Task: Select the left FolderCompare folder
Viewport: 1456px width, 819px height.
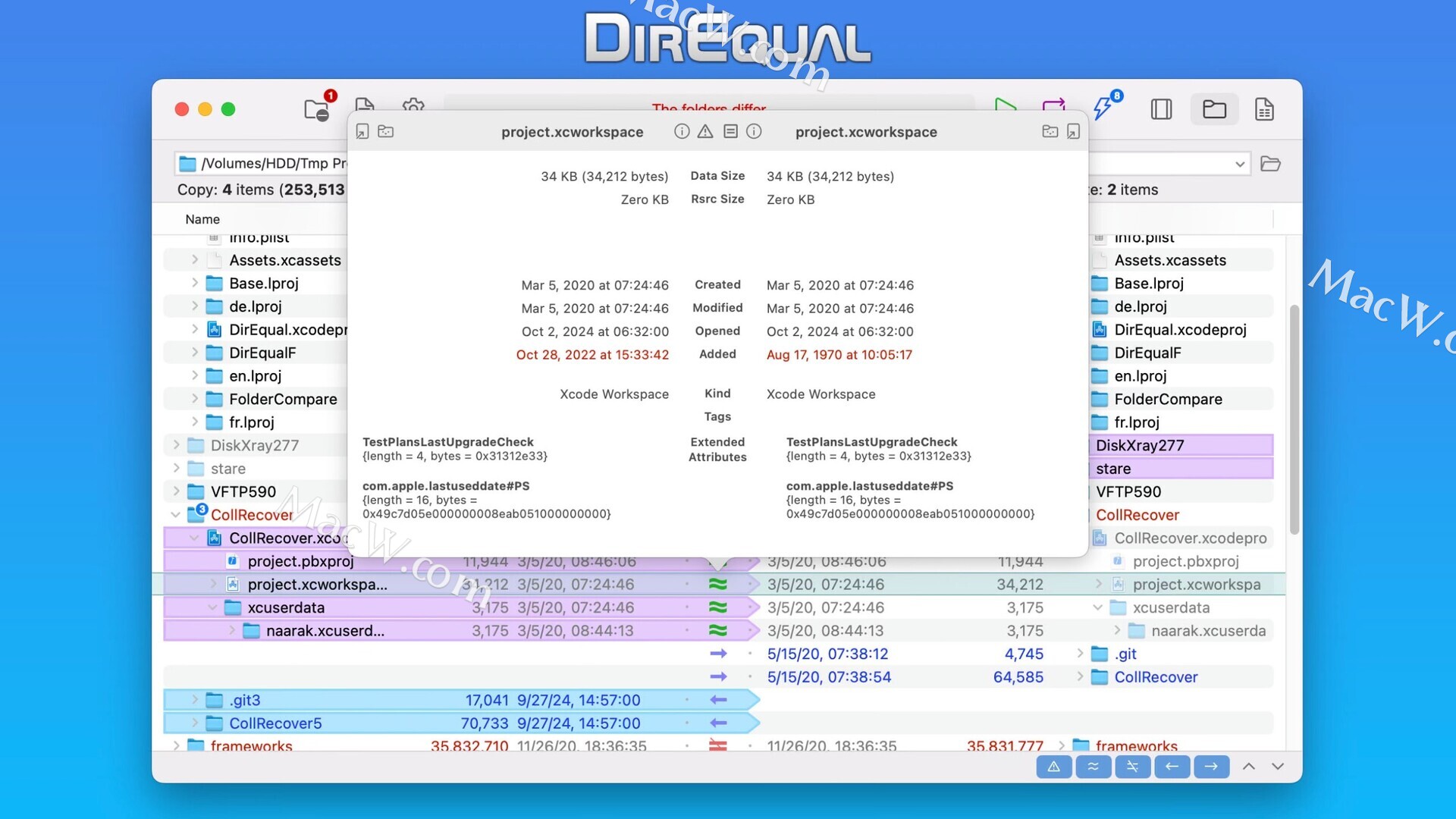Action: [x=283, y=399]
